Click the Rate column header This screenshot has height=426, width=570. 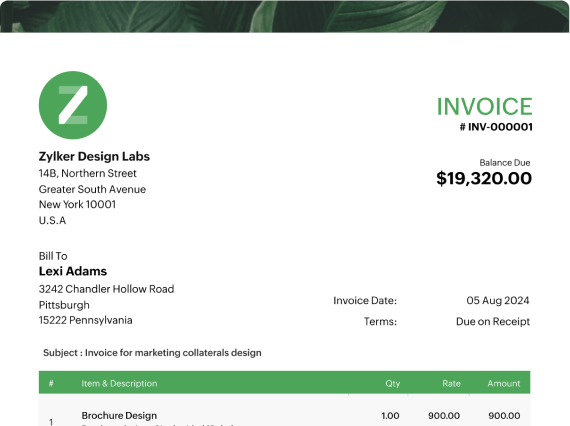coord(451,383)
